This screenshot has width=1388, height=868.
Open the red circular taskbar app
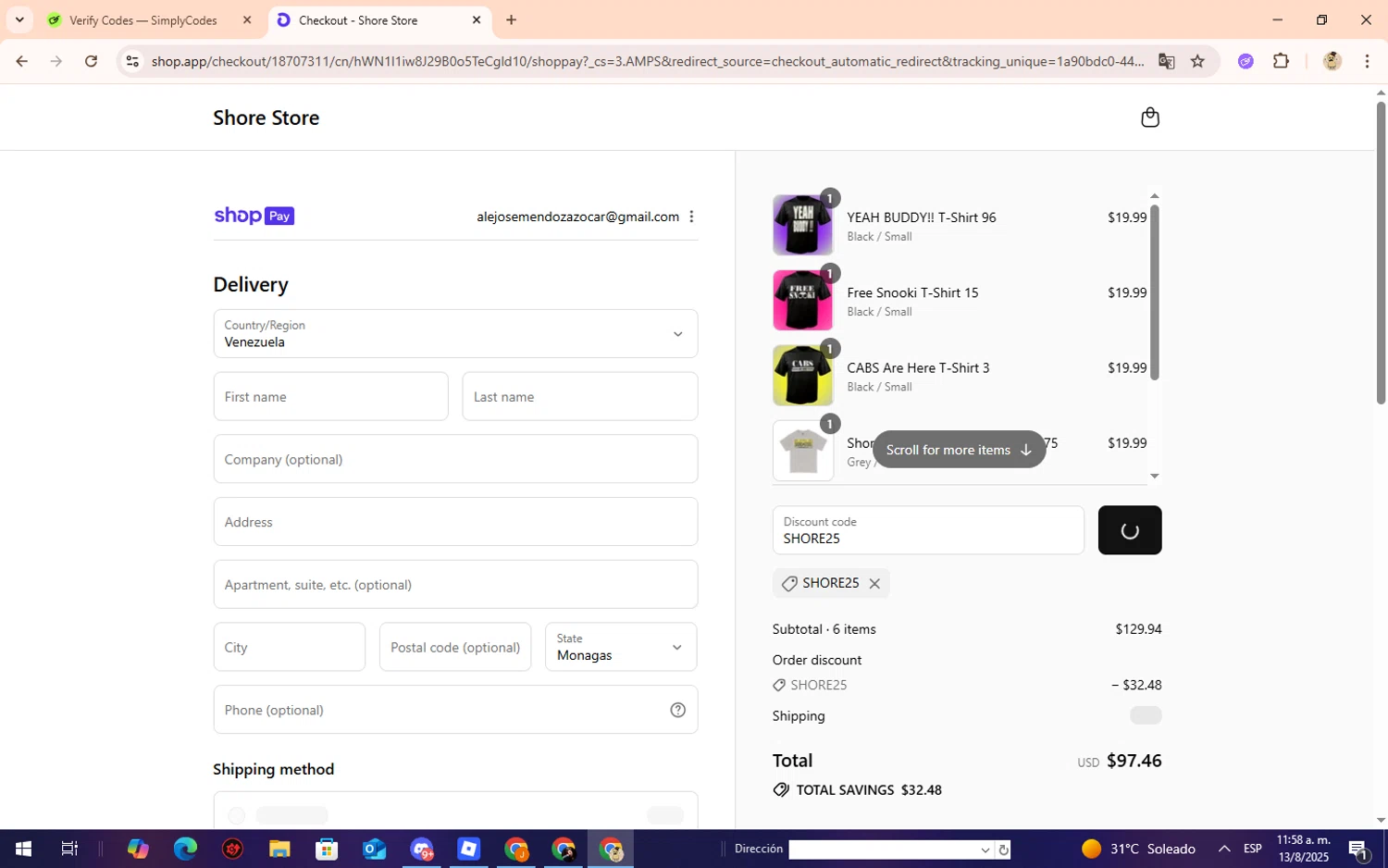232,849
